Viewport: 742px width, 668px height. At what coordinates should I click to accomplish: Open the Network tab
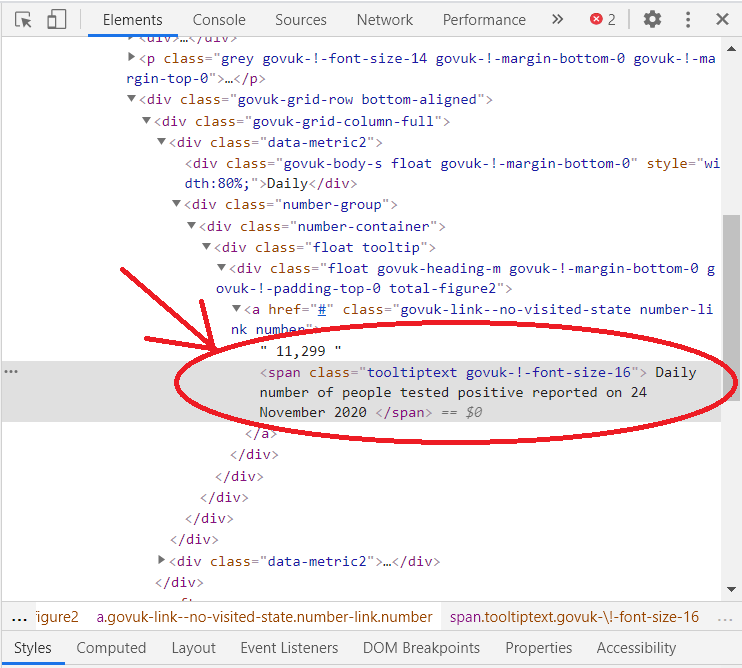pos(384,20)
